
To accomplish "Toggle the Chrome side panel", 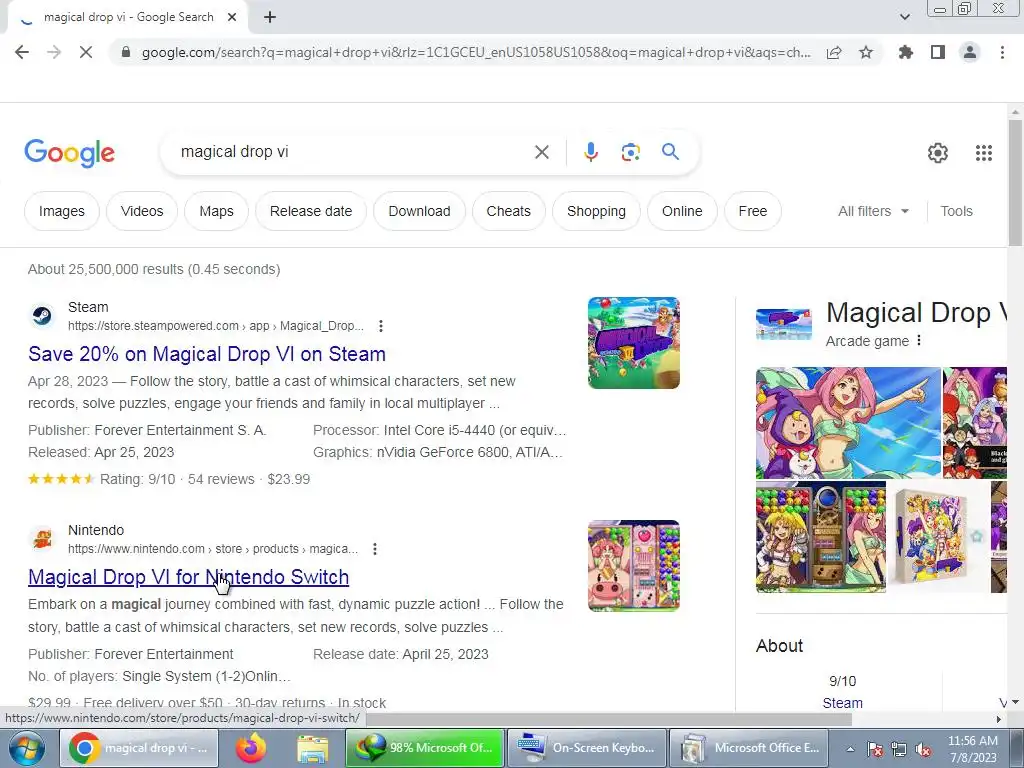I will [x=938, y=52].
